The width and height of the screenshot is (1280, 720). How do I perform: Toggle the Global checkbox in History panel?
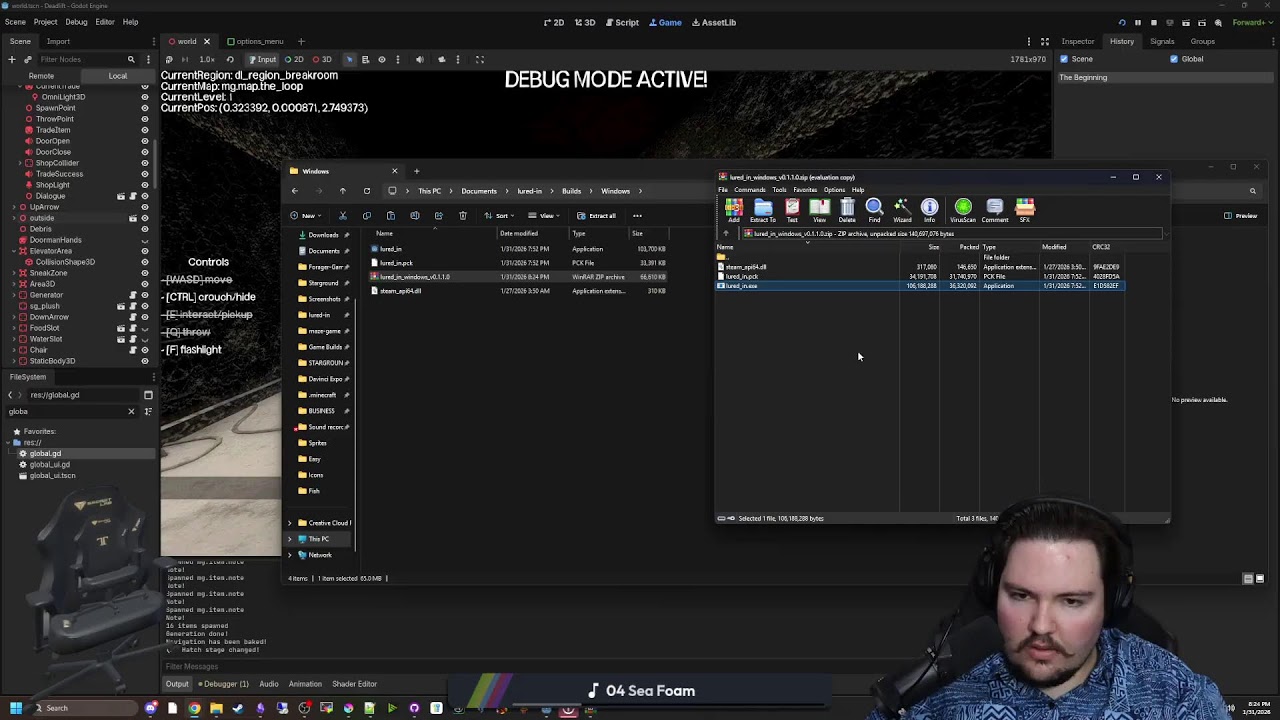click(1174, 59)
